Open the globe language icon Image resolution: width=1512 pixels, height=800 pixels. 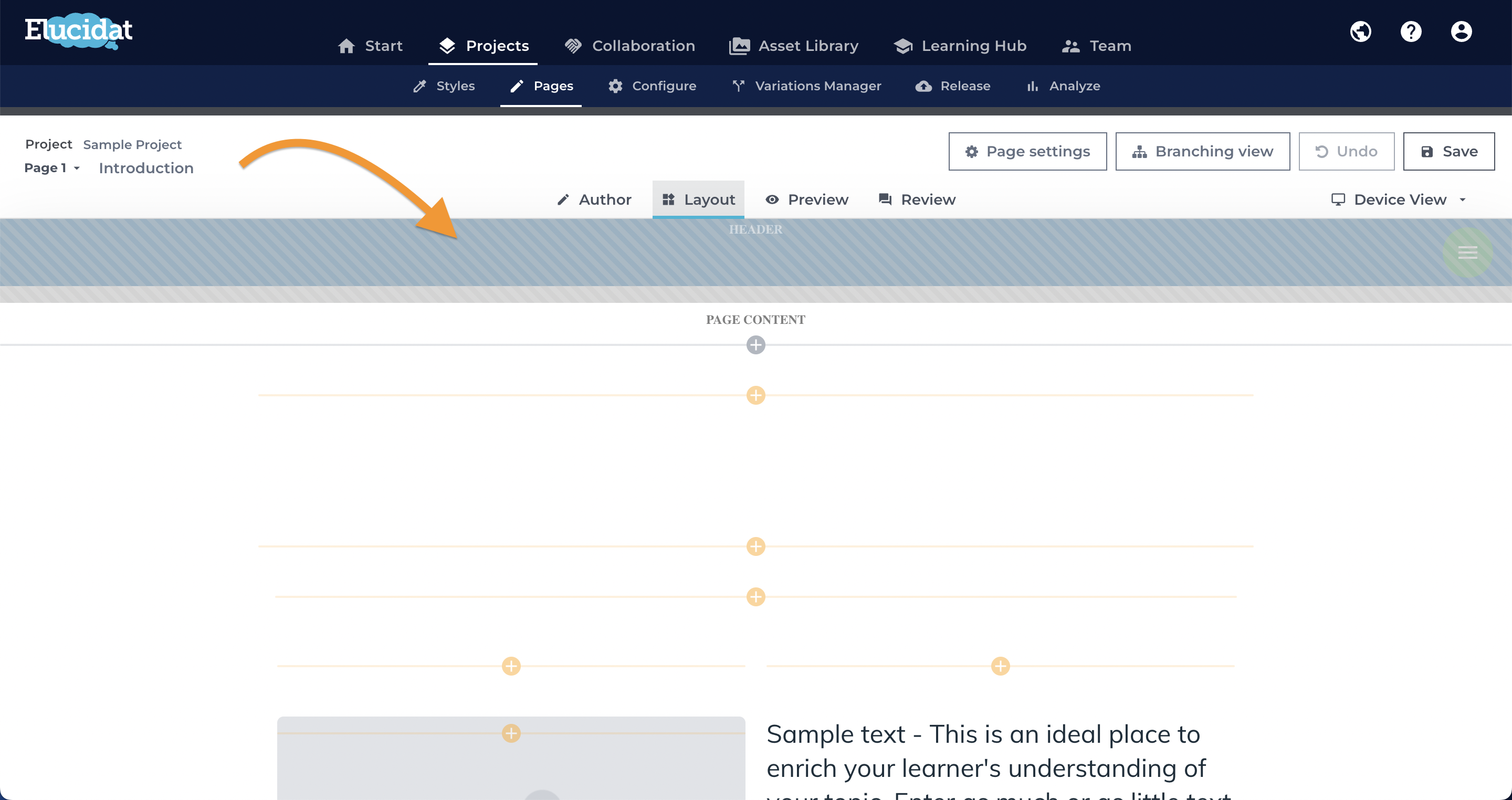coord(1361,31)
